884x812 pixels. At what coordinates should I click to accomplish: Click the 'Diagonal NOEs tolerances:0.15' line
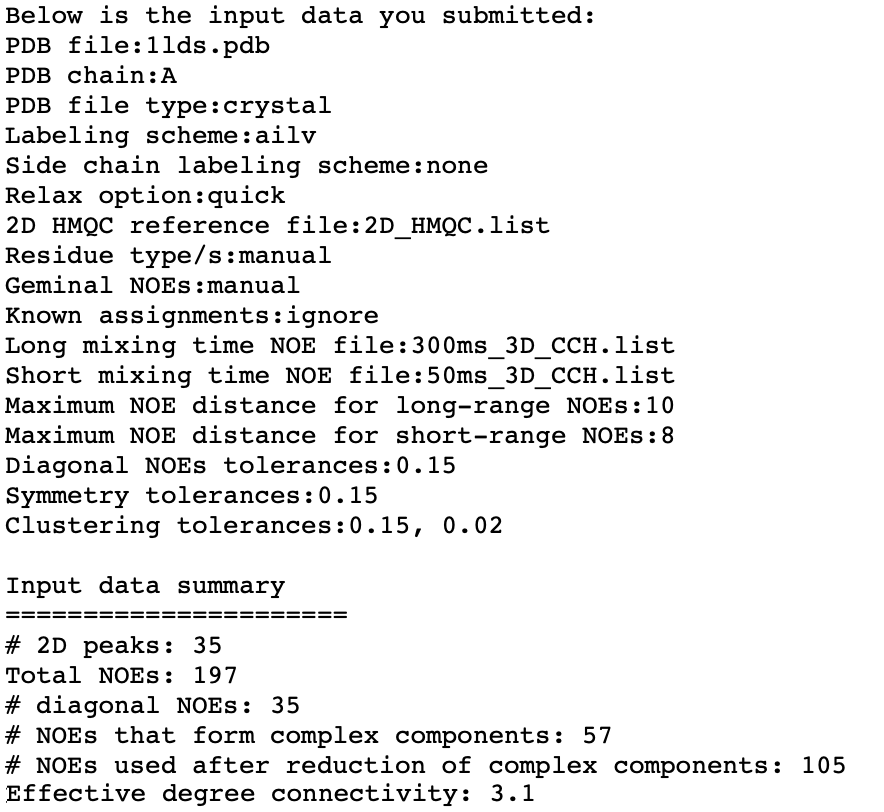click(x=230, y=466)
